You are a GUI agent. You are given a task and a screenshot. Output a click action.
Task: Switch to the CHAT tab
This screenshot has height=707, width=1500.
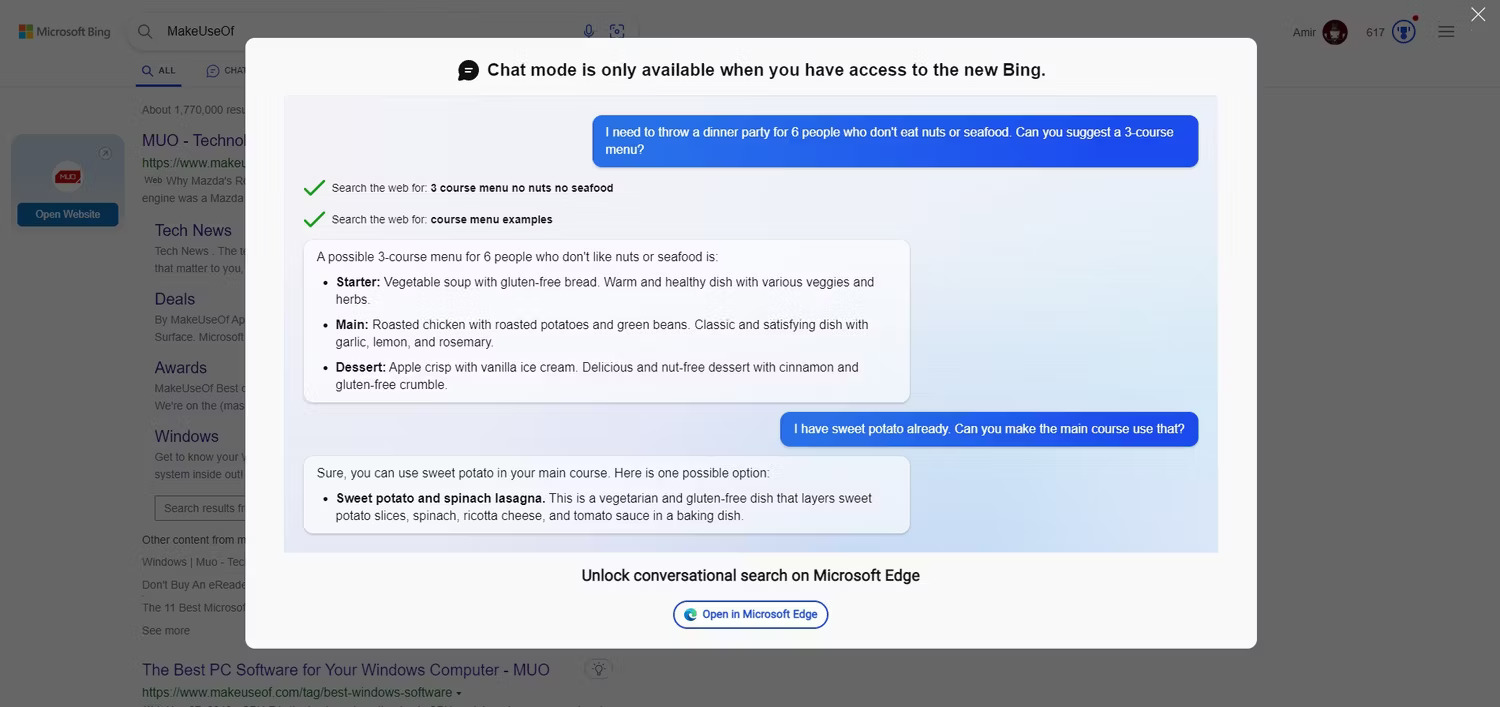[226, 71]
